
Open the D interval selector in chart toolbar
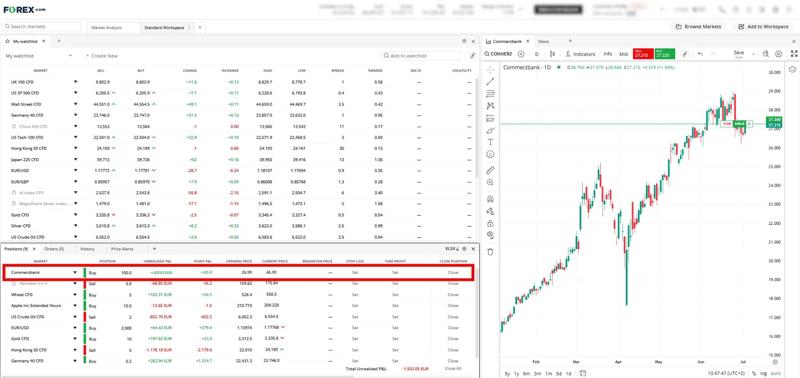[536, 54]
